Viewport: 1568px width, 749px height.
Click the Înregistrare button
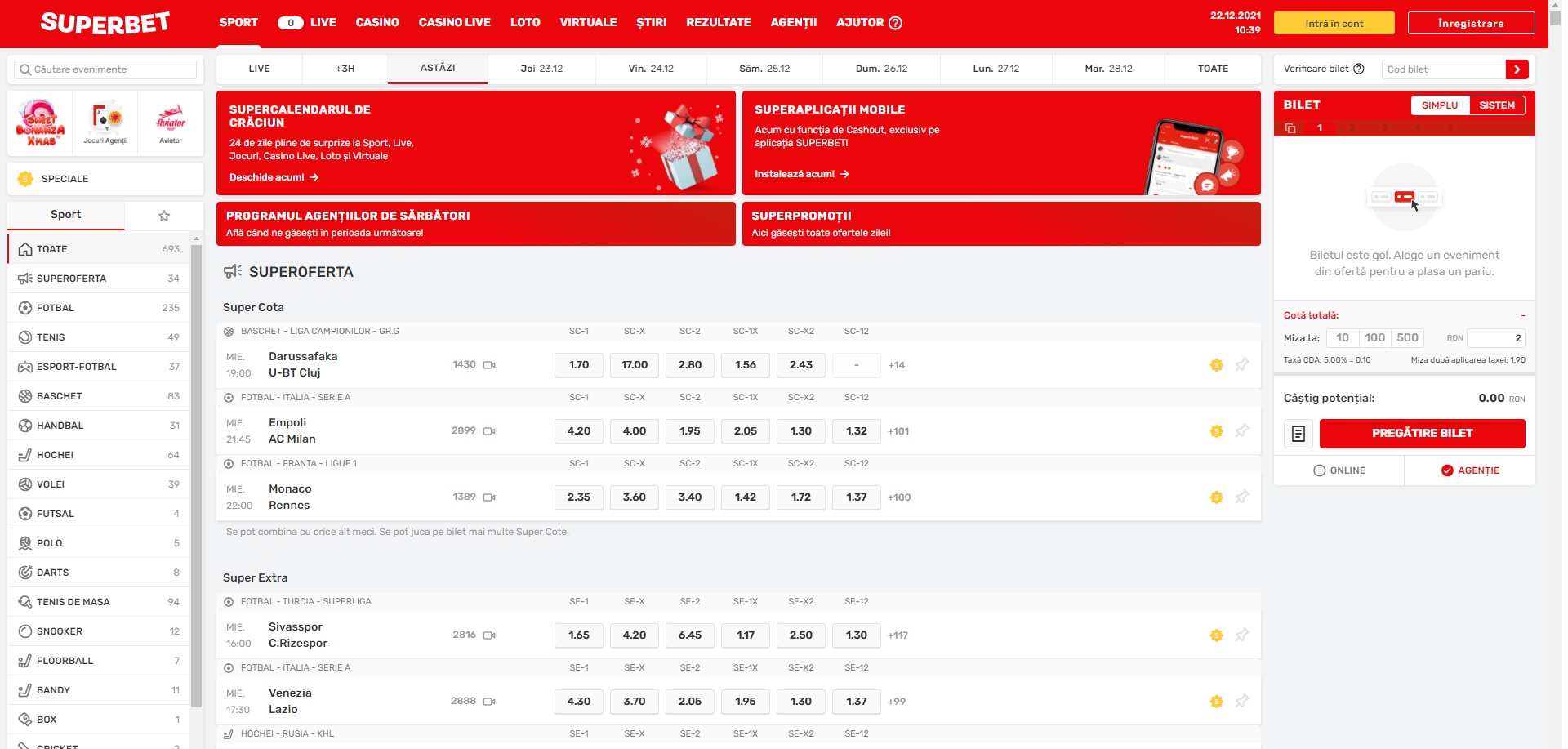pyautogui.click(x=1471, y=24)
